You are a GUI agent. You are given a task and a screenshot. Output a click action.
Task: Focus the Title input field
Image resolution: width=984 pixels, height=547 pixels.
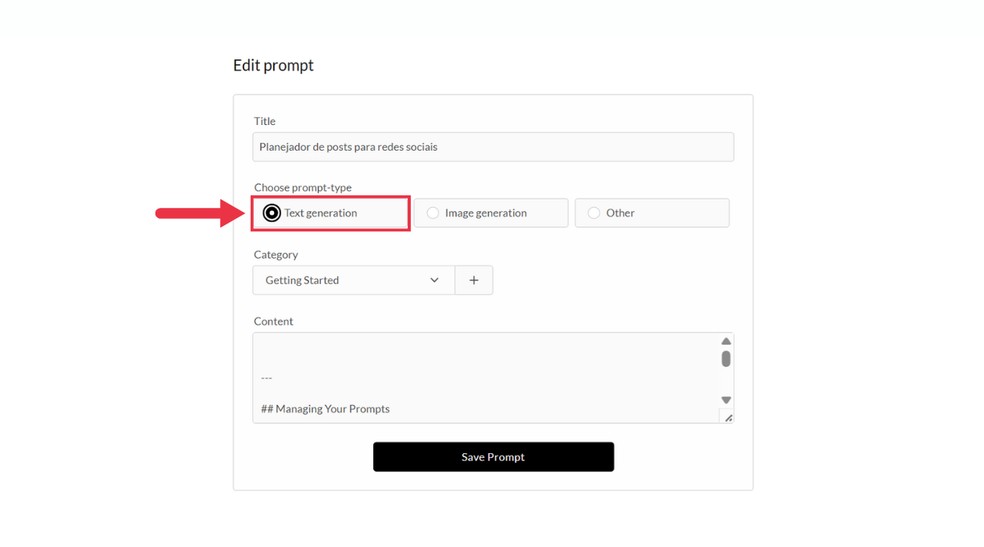[493, 147]
